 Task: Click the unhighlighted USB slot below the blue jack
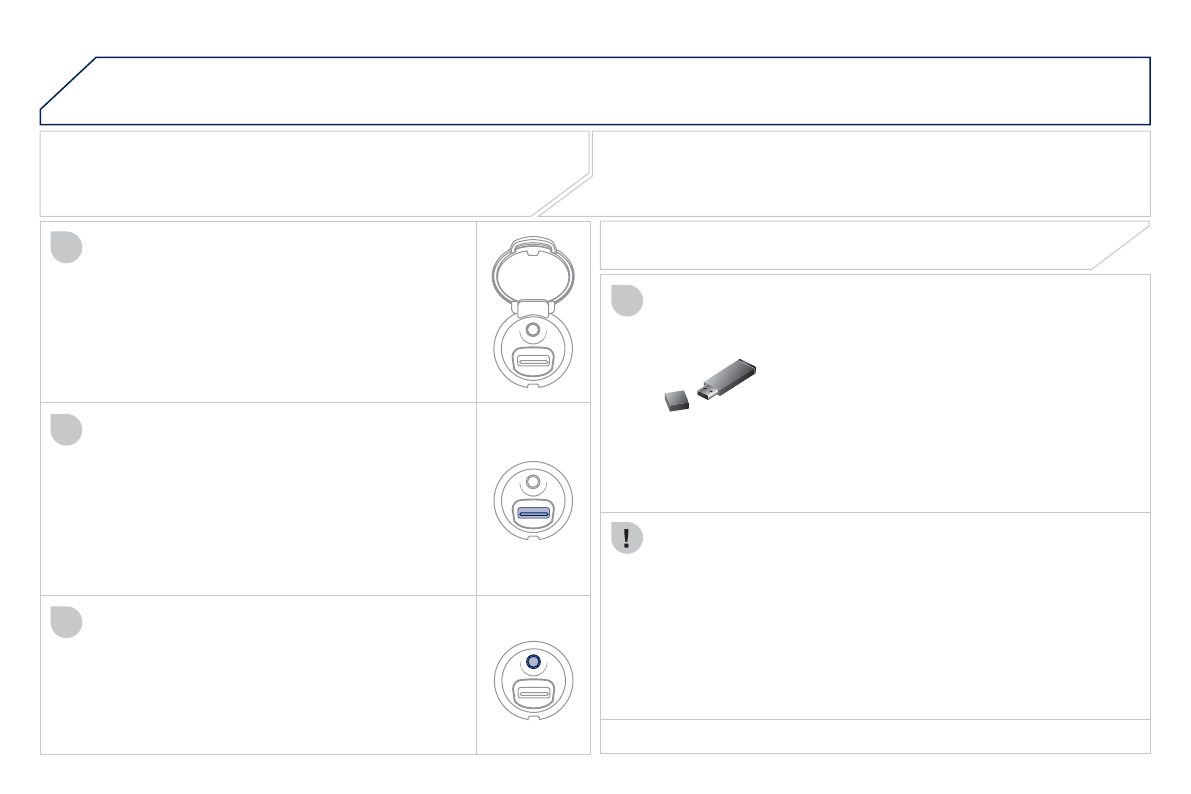tap(532, 693)
